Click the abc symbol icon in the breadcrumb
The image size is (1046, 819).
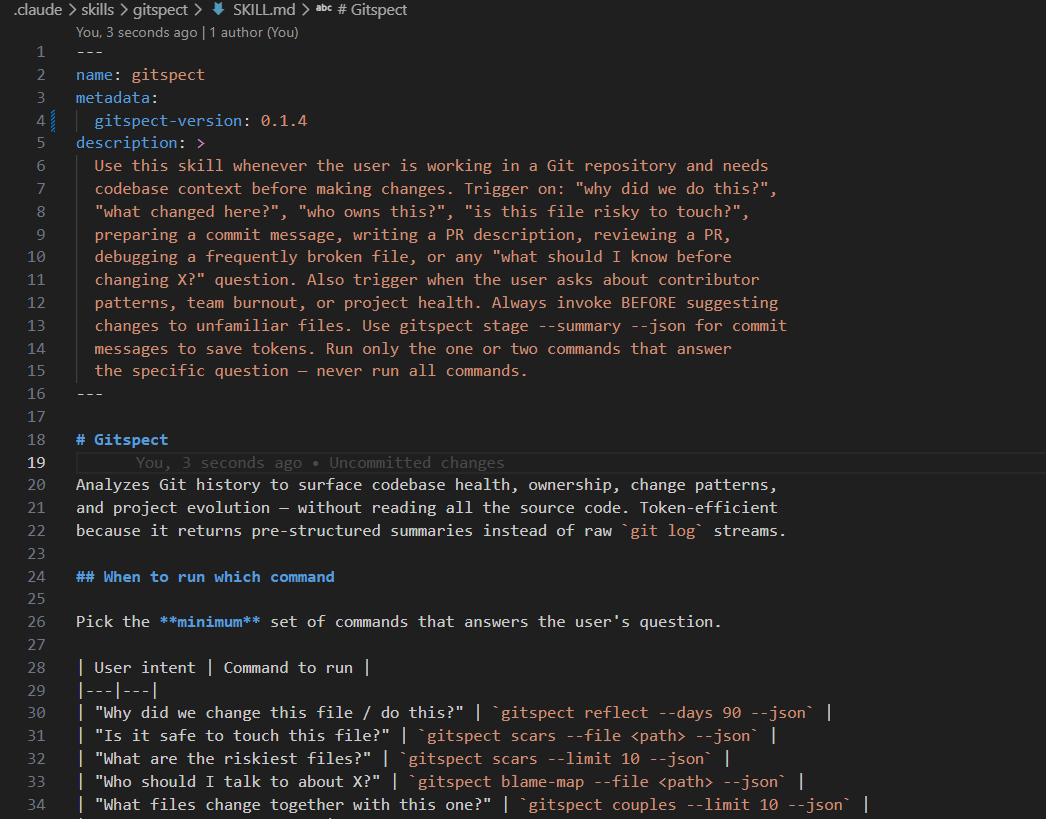(x=324, y=9)
